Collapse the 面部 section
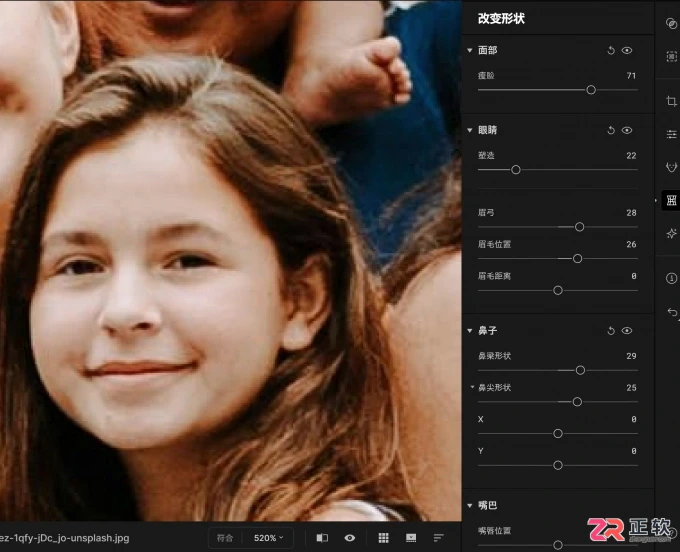 [470, 51]
